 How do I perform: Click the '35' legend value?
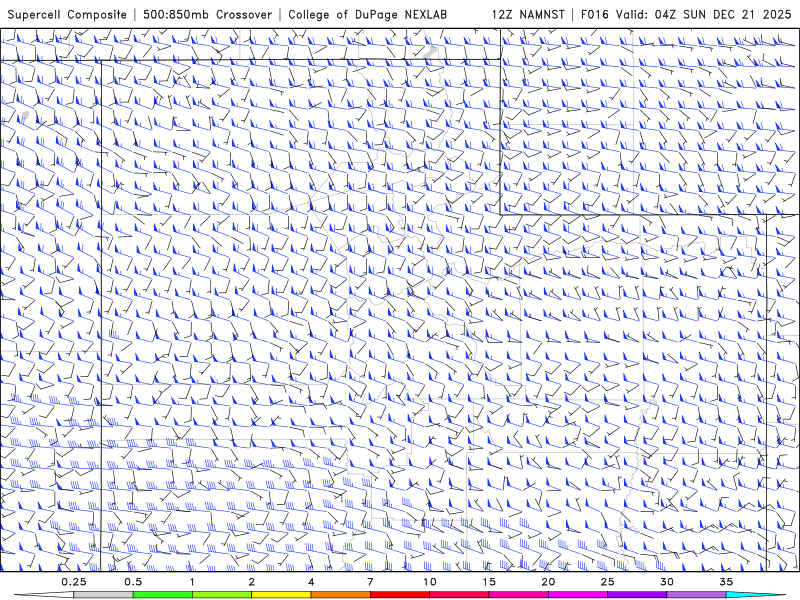(726, 582)
